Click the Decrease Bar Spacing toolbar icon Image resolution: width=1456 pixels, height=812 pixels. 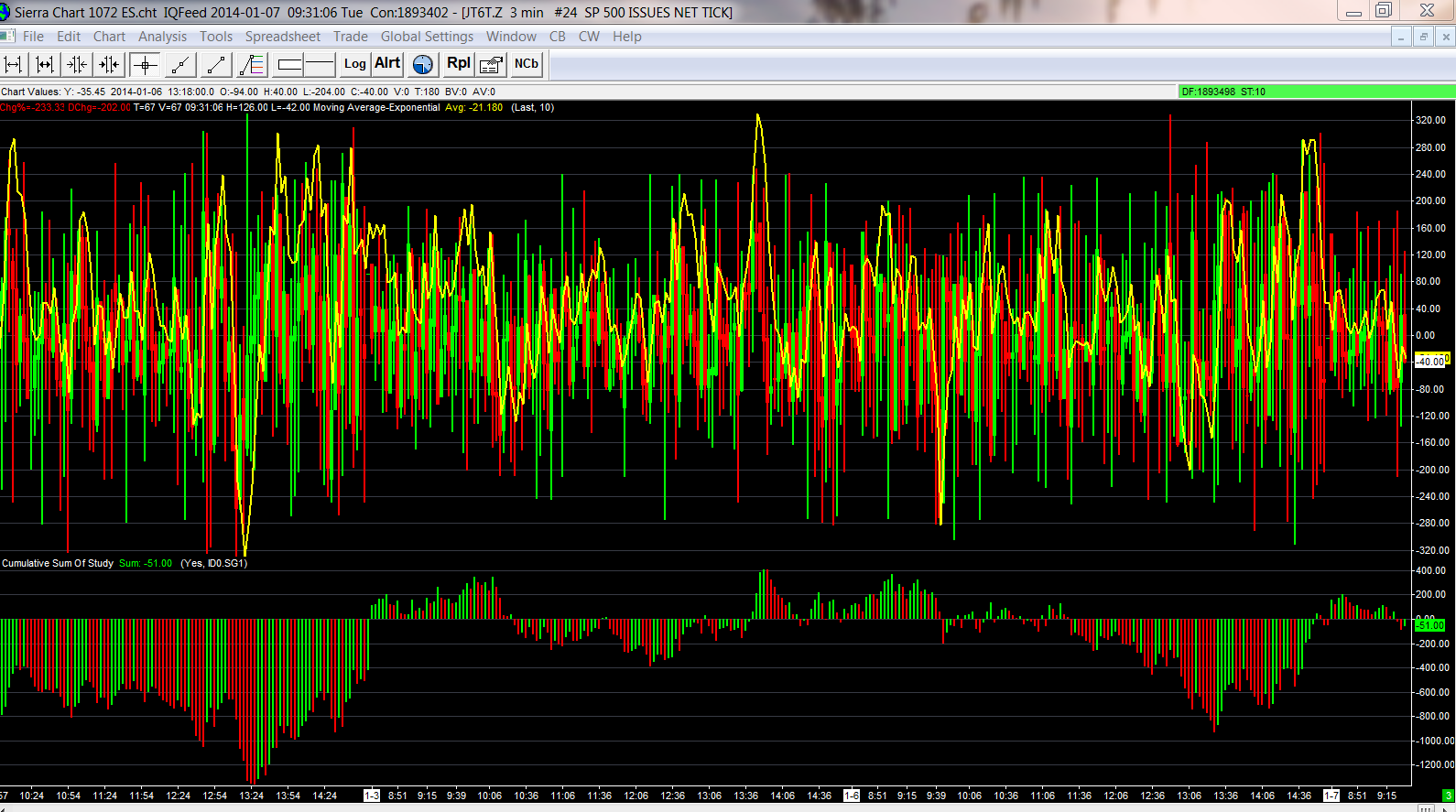click(x=77, y=64)
